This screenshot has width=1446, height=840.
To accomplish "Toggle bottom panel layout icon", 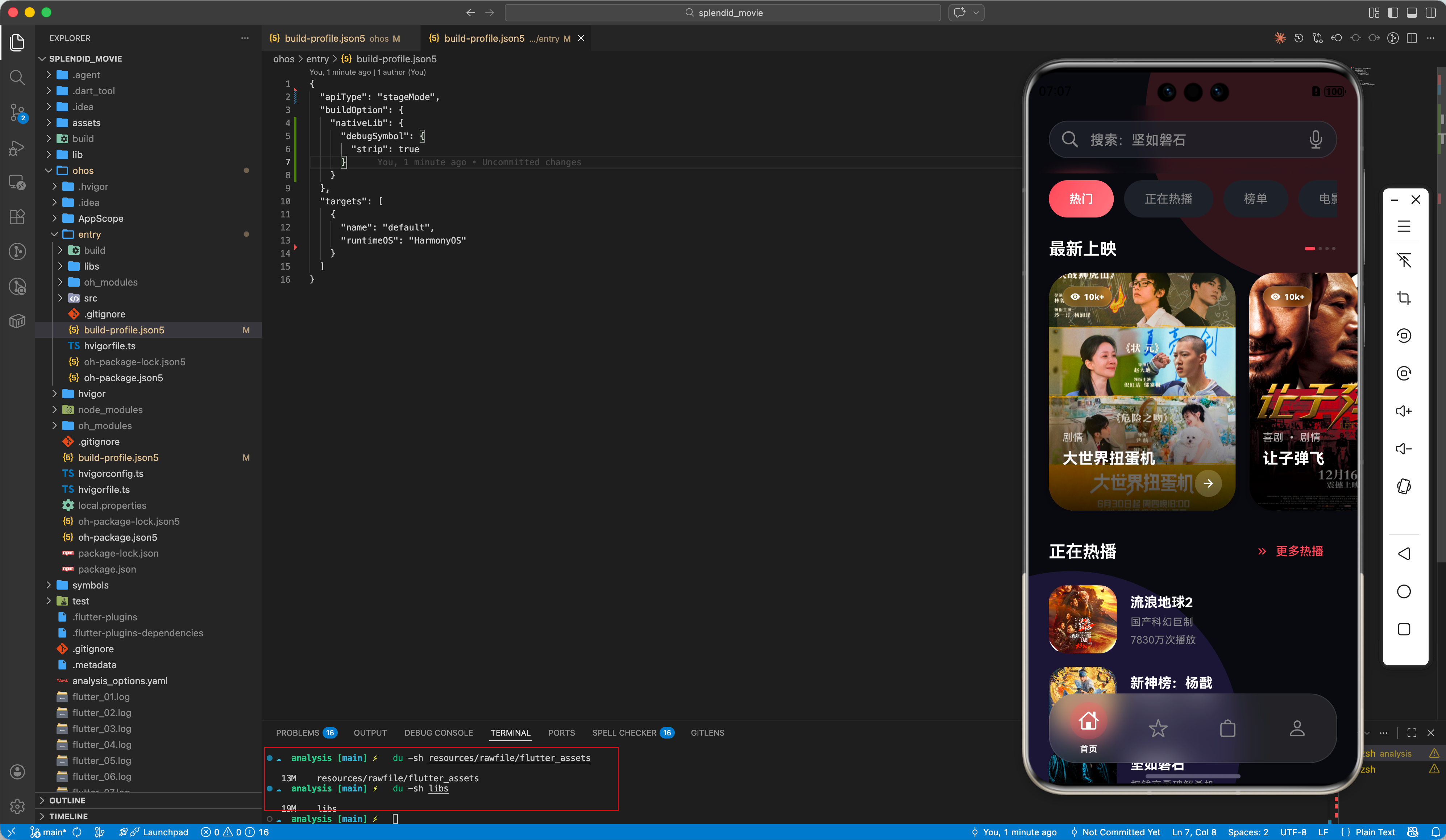I will click(x=1412, y=13).
